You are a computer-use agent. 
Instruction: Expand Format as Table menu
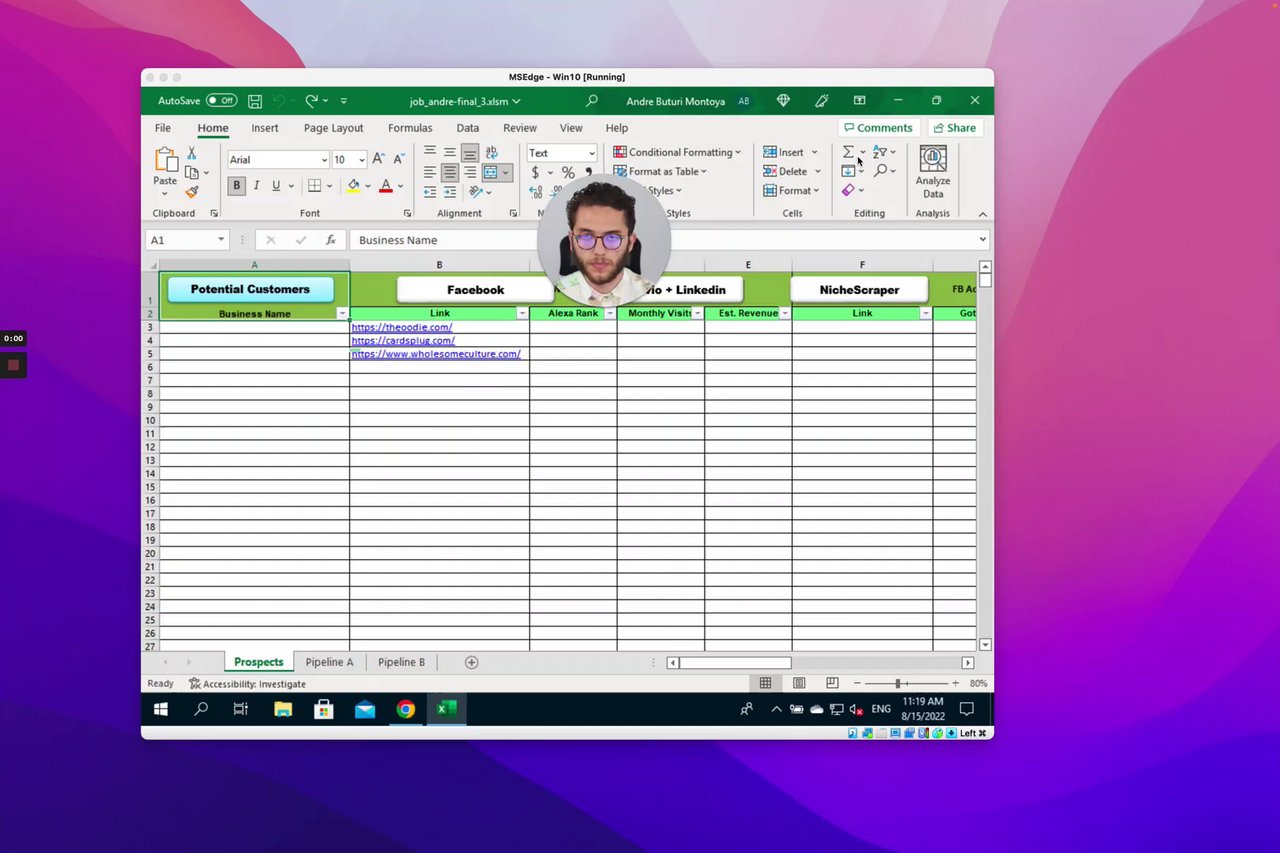coord(660,171)
